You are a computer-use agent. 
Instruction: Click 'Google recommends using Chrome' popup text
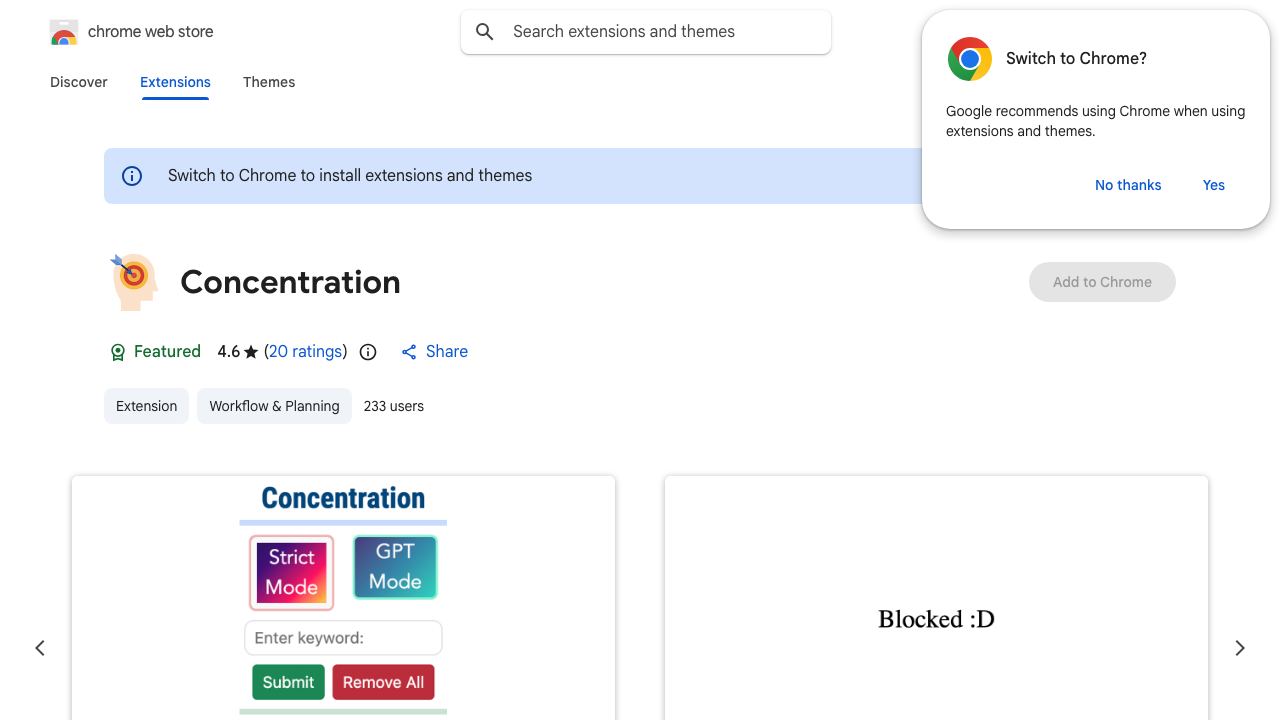click(1095, 121)
